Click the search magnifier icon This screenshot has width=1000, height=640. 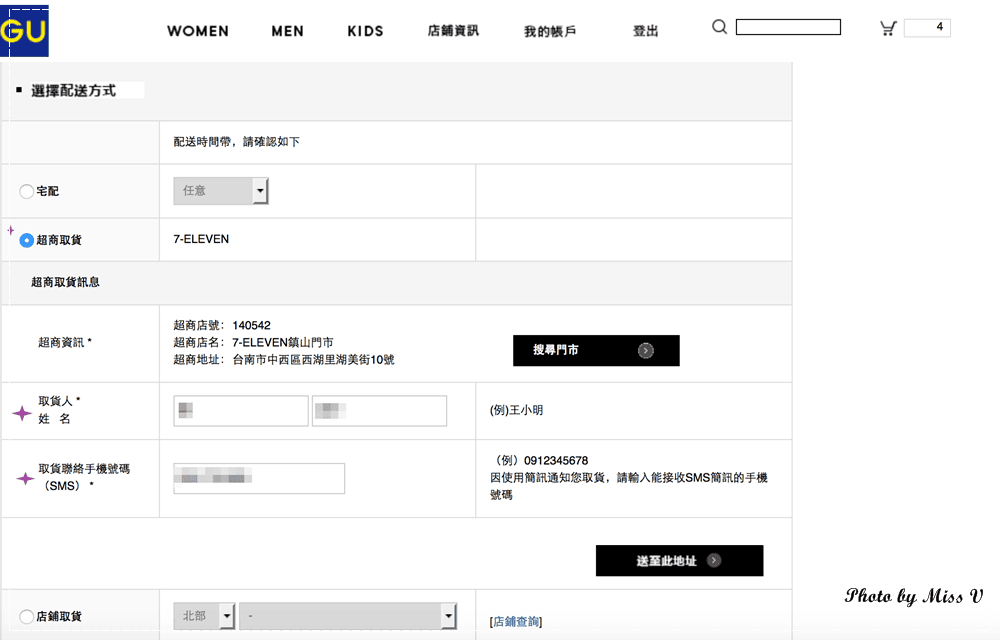719,27
